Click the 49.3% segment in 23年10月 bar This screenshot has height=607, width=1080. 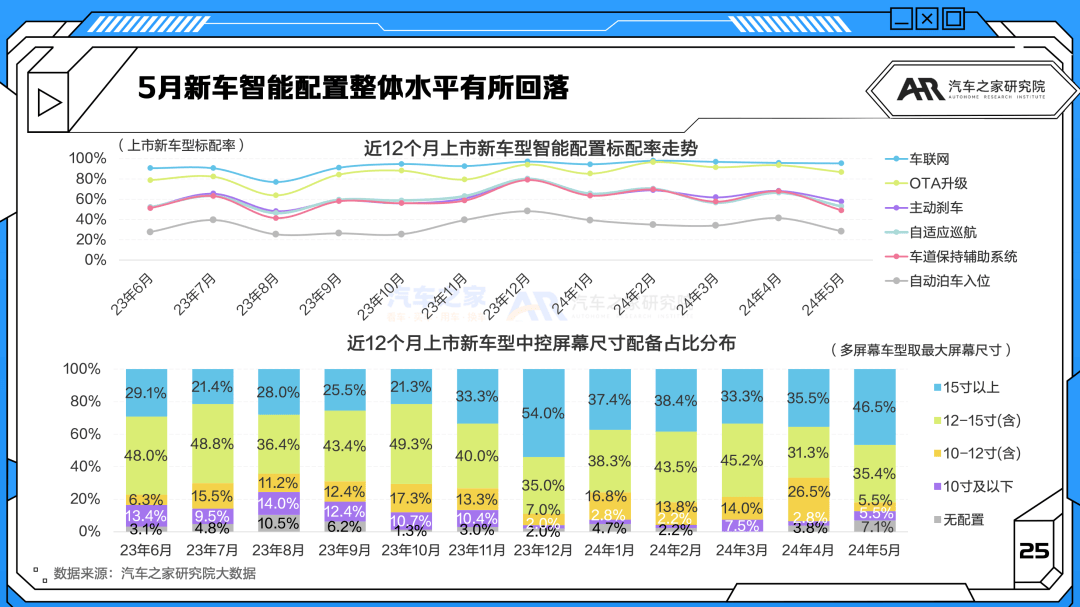tap(411, 444)
